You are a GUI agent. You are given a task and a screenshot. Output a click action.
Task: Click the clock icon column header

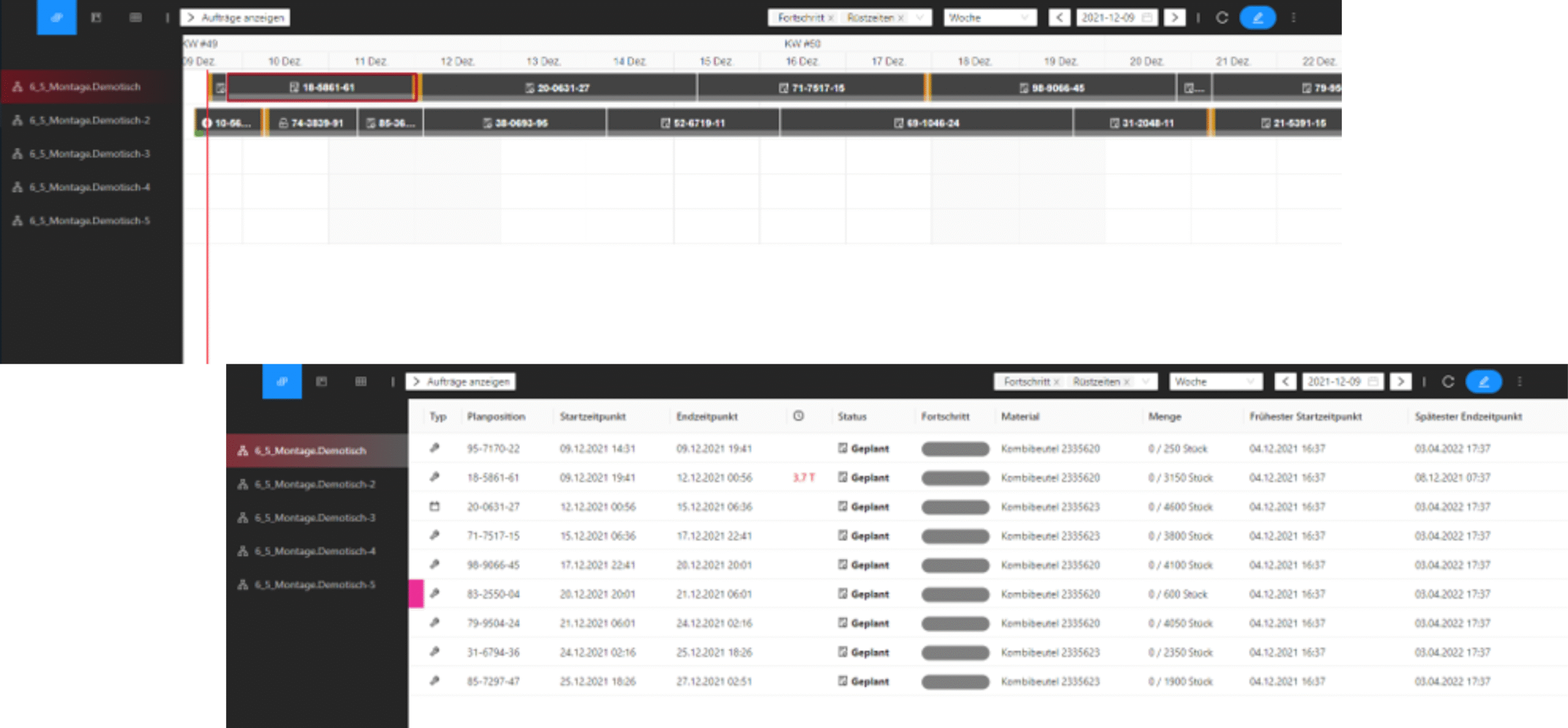click(x=798, y=416)
